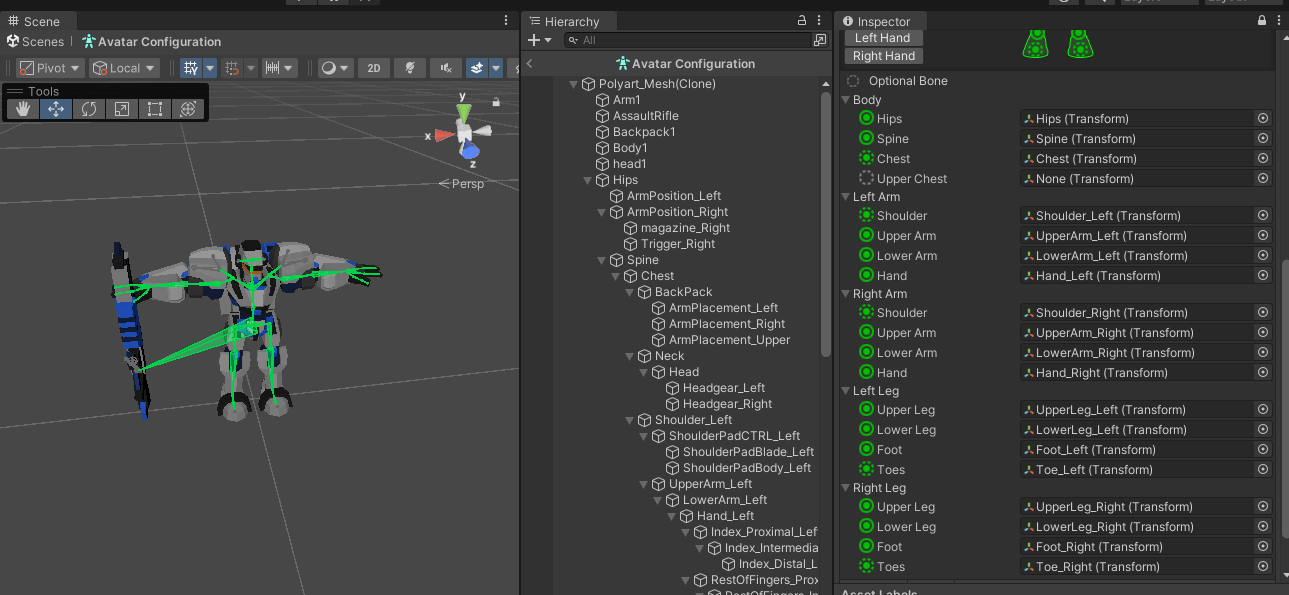Select the Rotate tool
1289x595 pixels.
pyautogui.click(x=89, y=109)
